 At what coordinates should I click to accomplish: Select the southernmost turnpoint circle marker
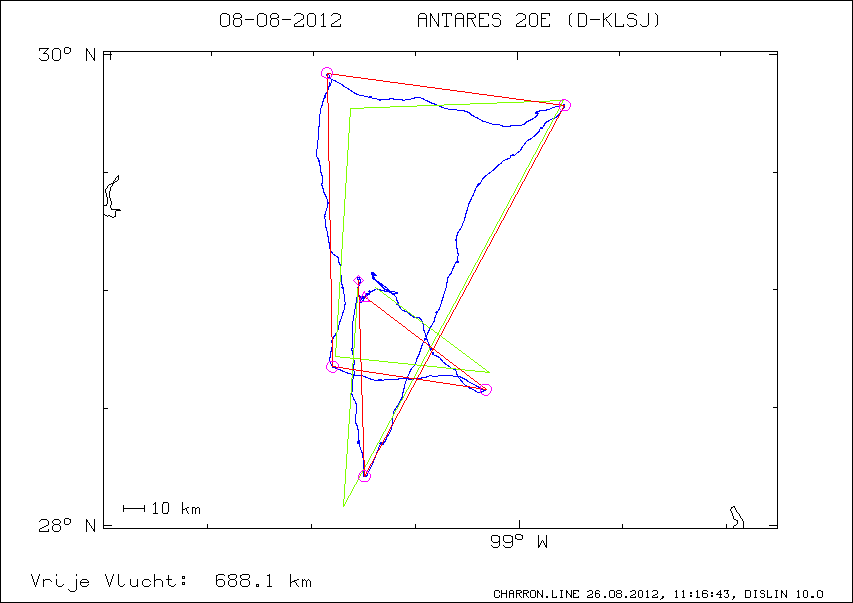[364, 476]
